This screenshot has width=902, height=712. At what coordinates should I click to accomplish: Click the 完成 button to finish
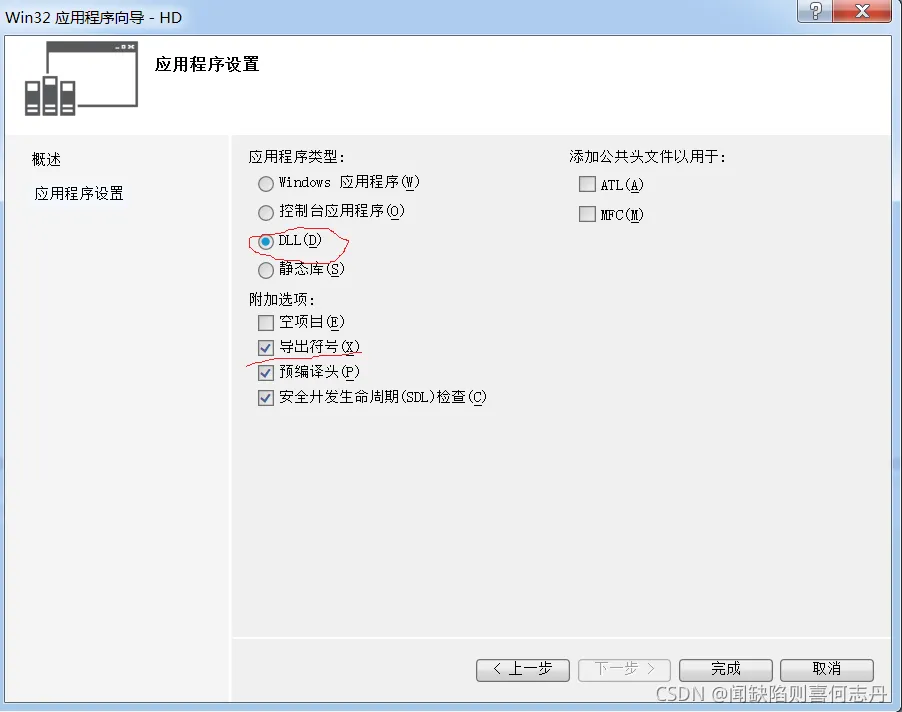point(725,669)
